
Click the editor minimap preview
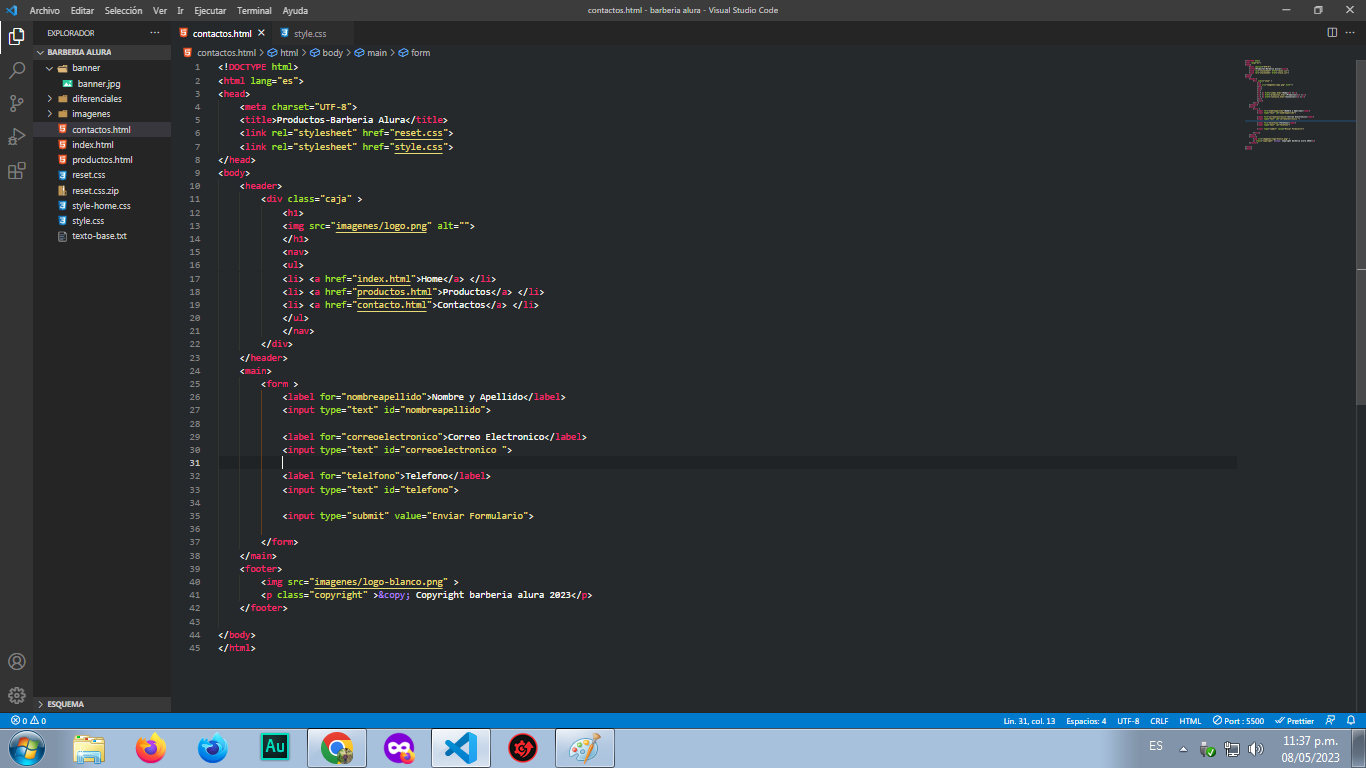click(x=1295, y=105)
